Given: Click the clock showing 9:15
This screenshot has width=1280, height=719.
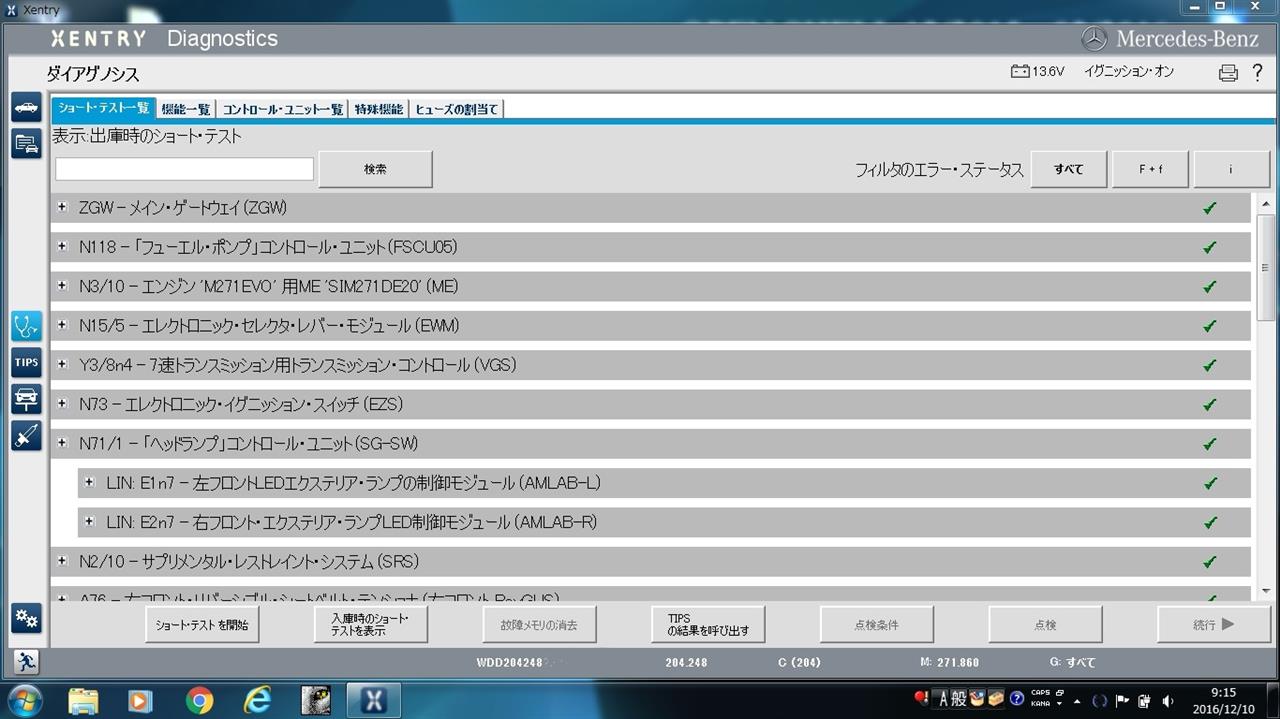Looking at the screenshot, I should [x=1223, y=692].
